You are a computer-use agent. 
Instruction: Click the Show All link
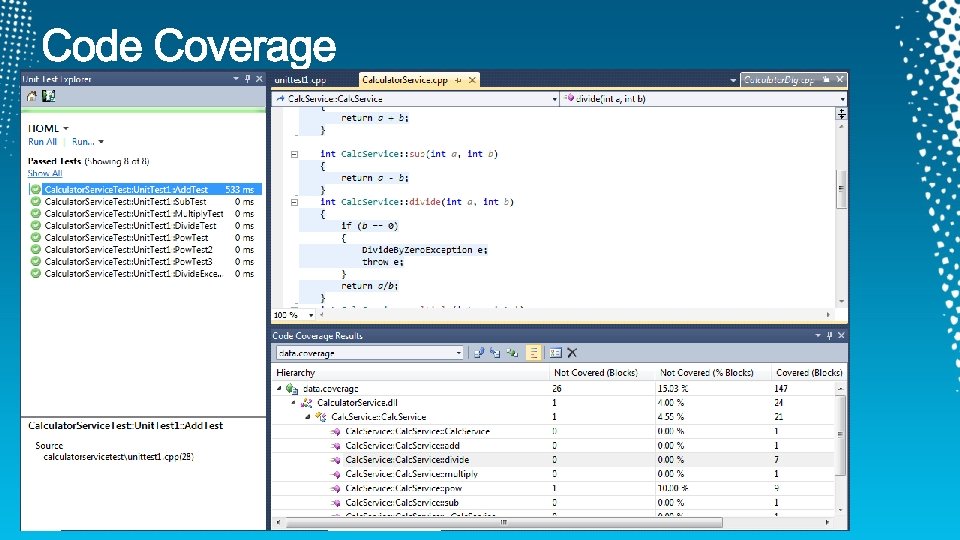[x=45, y=173]
